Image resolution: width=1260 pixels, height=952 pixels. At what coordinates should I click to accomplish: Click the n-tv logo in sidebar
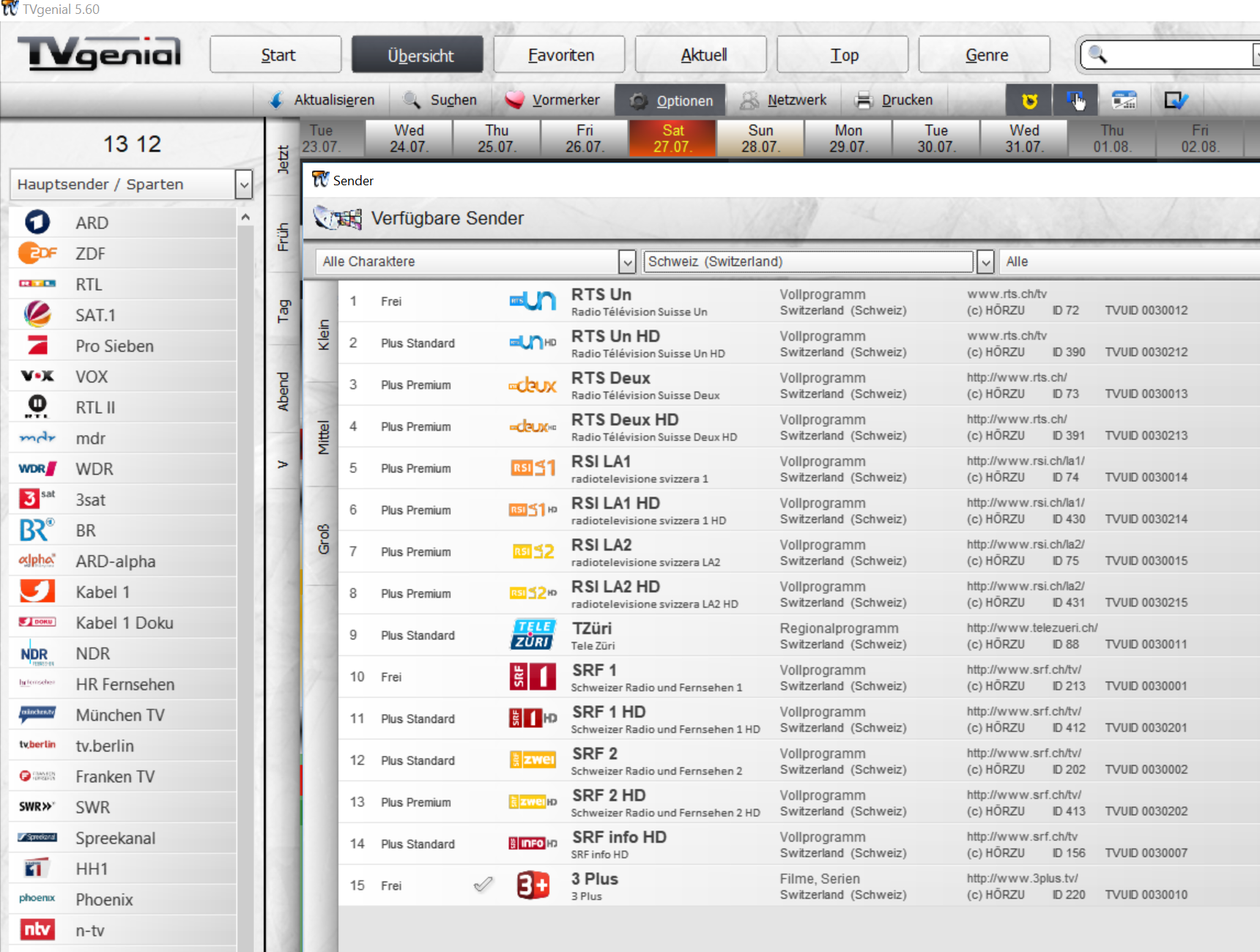37,930
